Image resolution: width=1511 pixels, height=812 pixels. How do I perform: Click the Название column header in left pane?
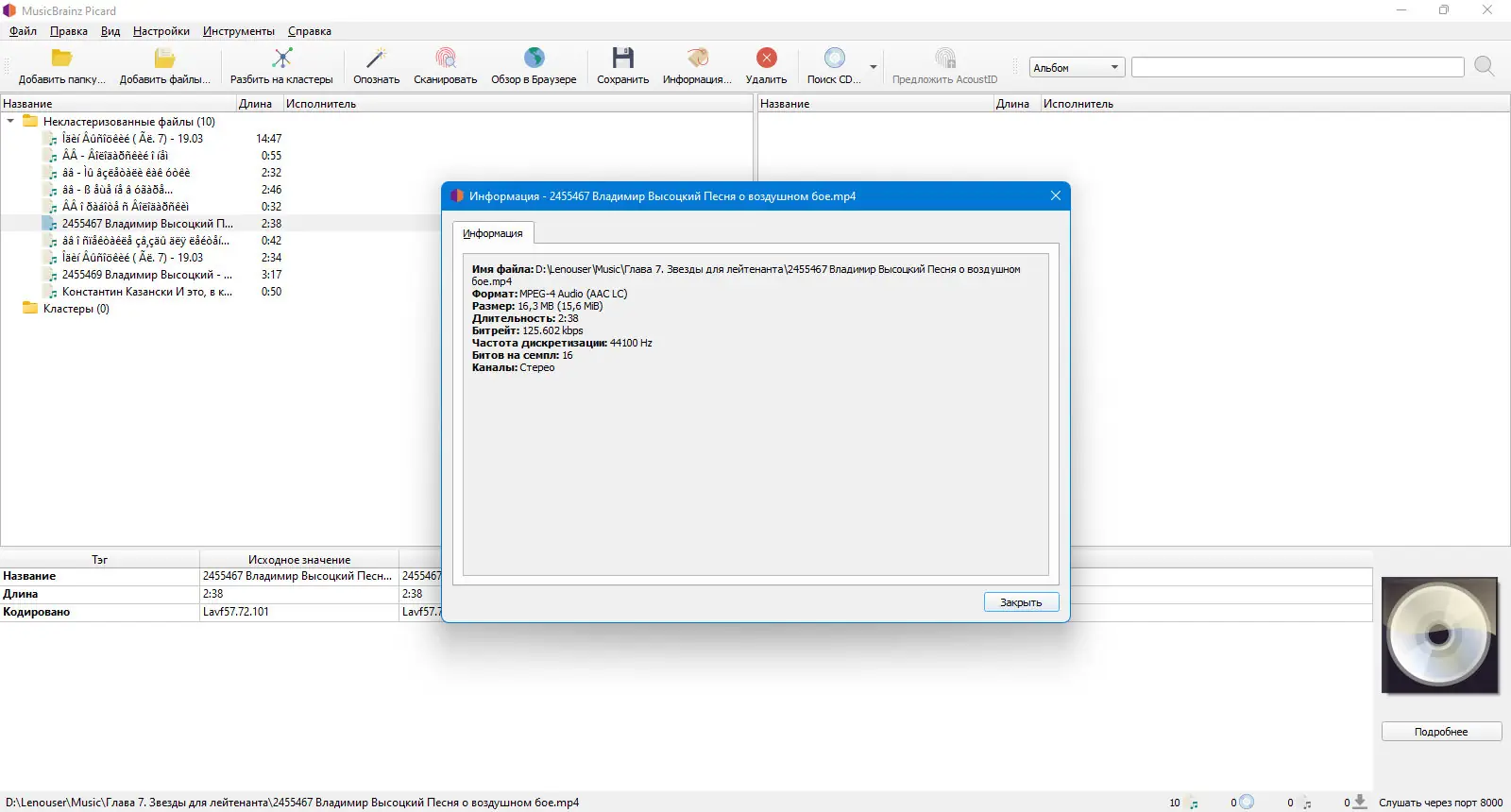click(x=118, y=104)
